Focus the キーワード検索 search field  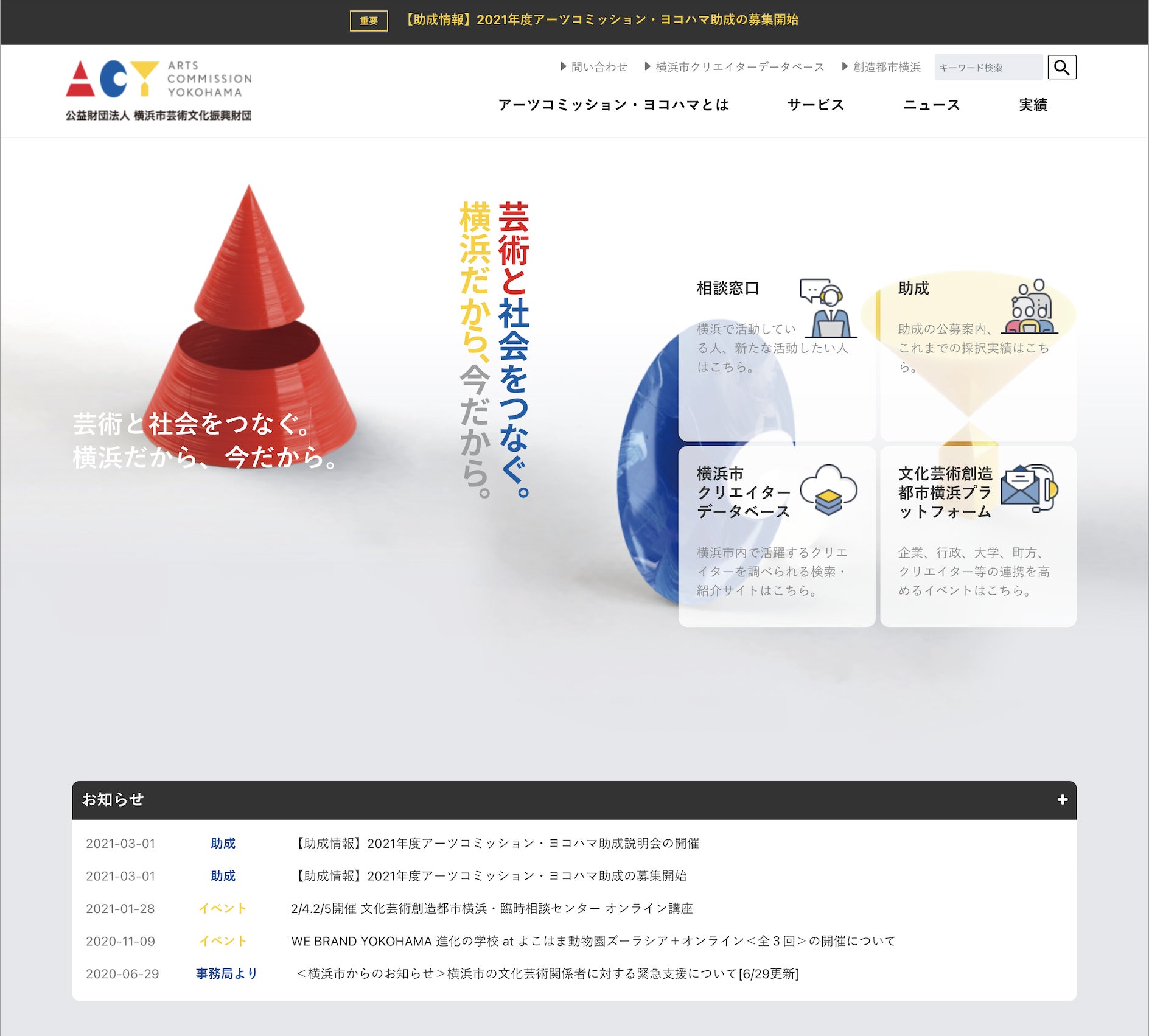click(988, 68)
